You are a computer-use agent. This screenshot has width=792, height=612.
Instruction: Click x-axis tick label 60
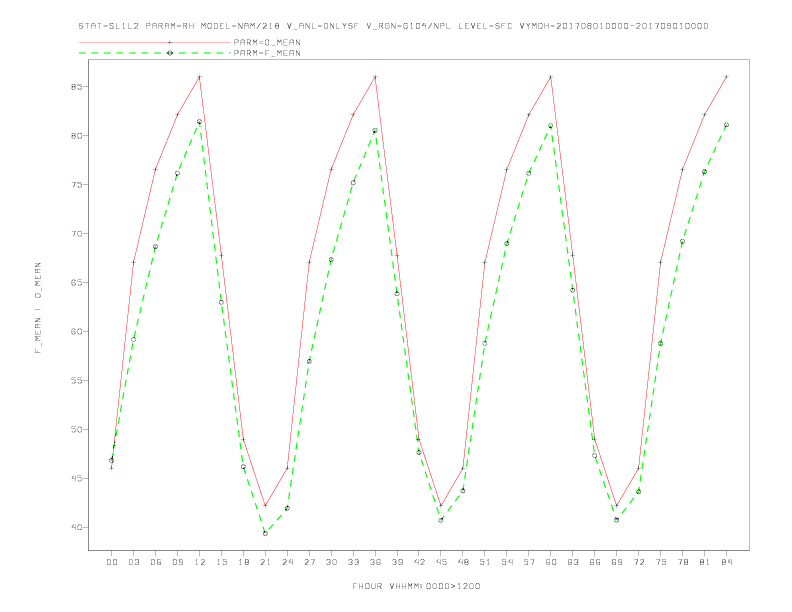(x=551, y=562)
